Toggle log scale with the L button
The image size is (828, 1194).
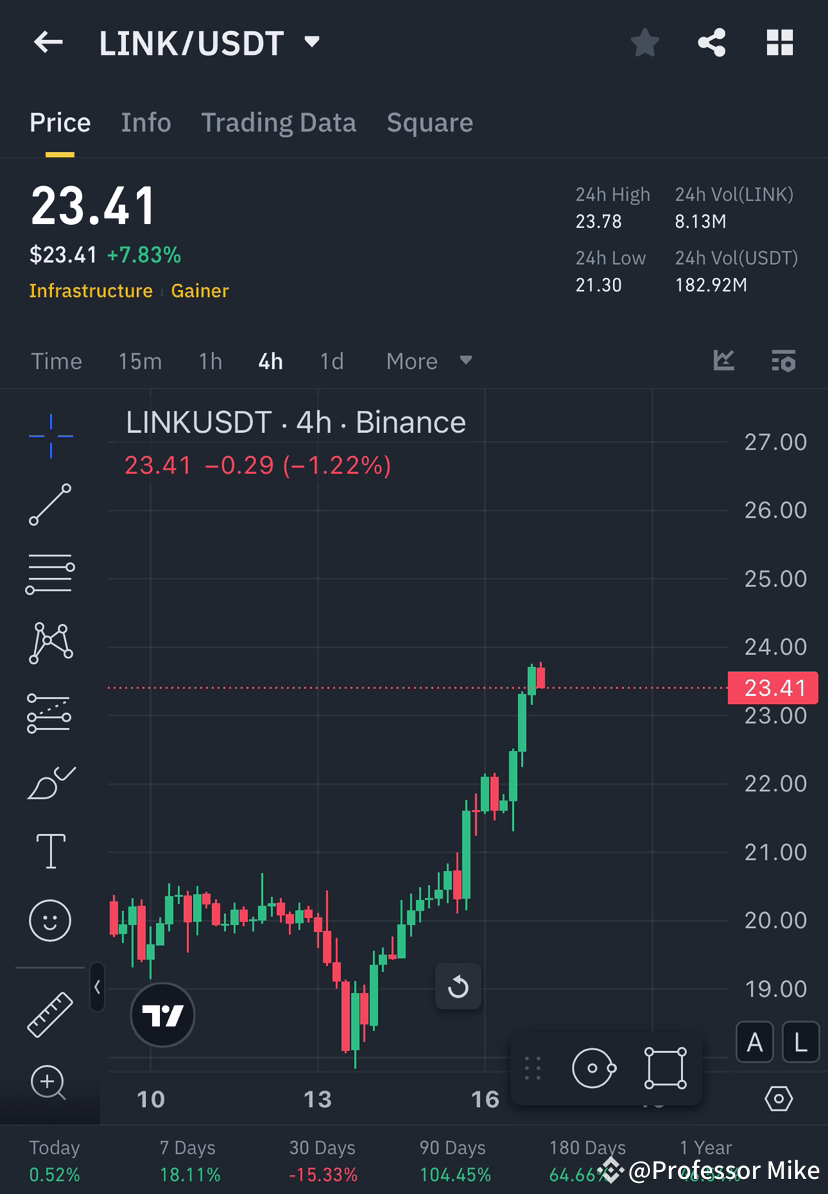click(x=800, y=1042)
